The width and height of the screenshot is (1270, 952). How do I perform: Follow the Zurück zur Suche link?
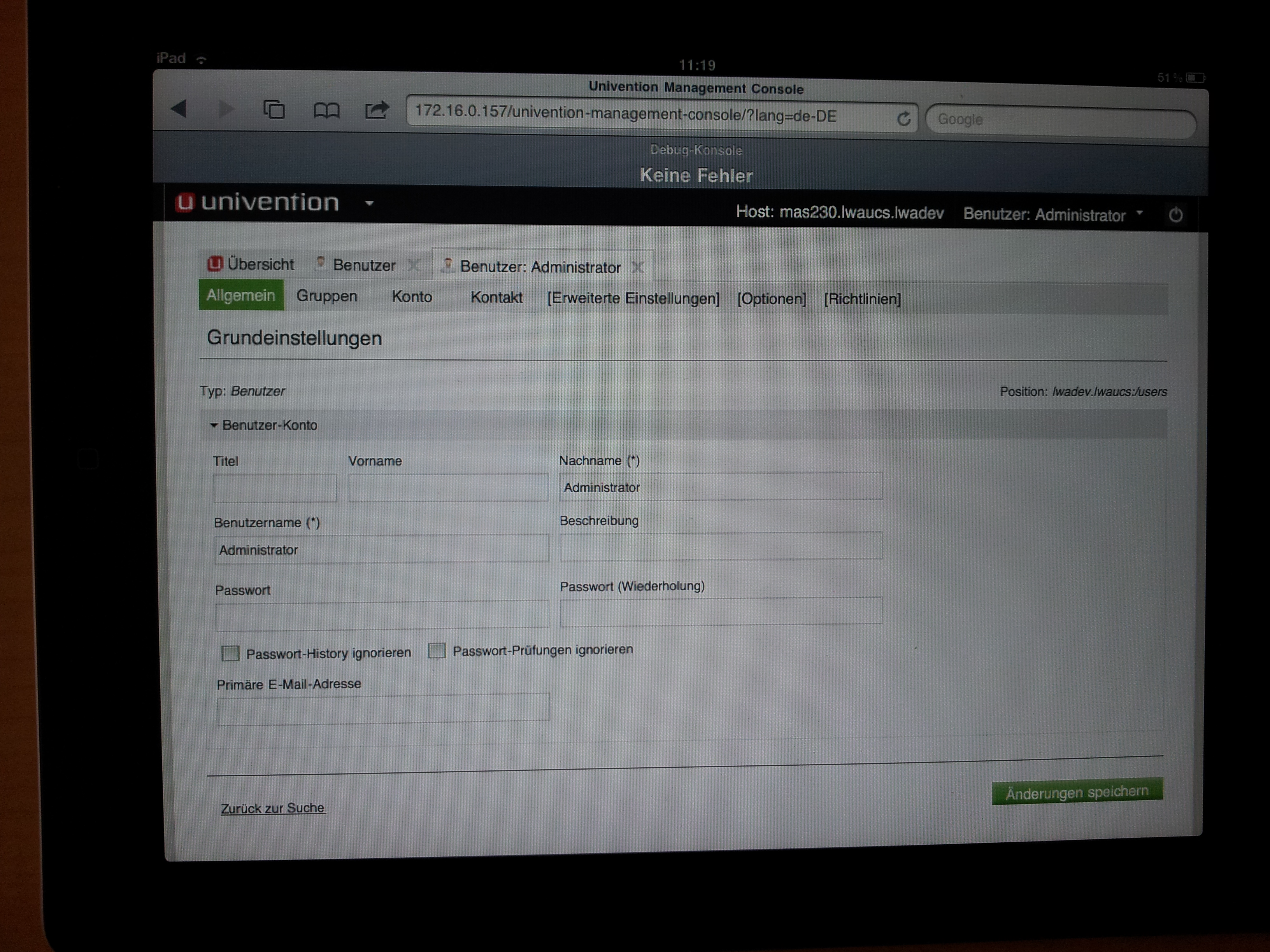tap(273, 808)
